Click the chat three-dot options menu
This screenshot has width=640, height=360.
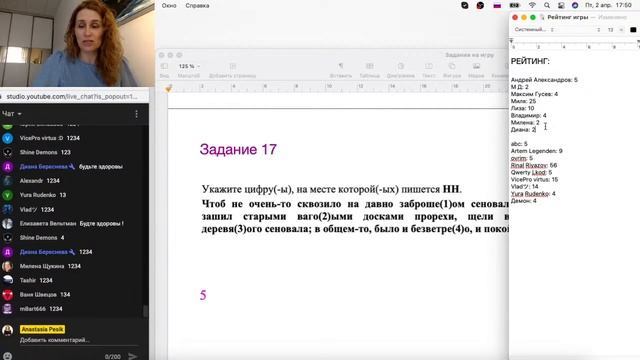pyautogui.click(x=136, y=114)
